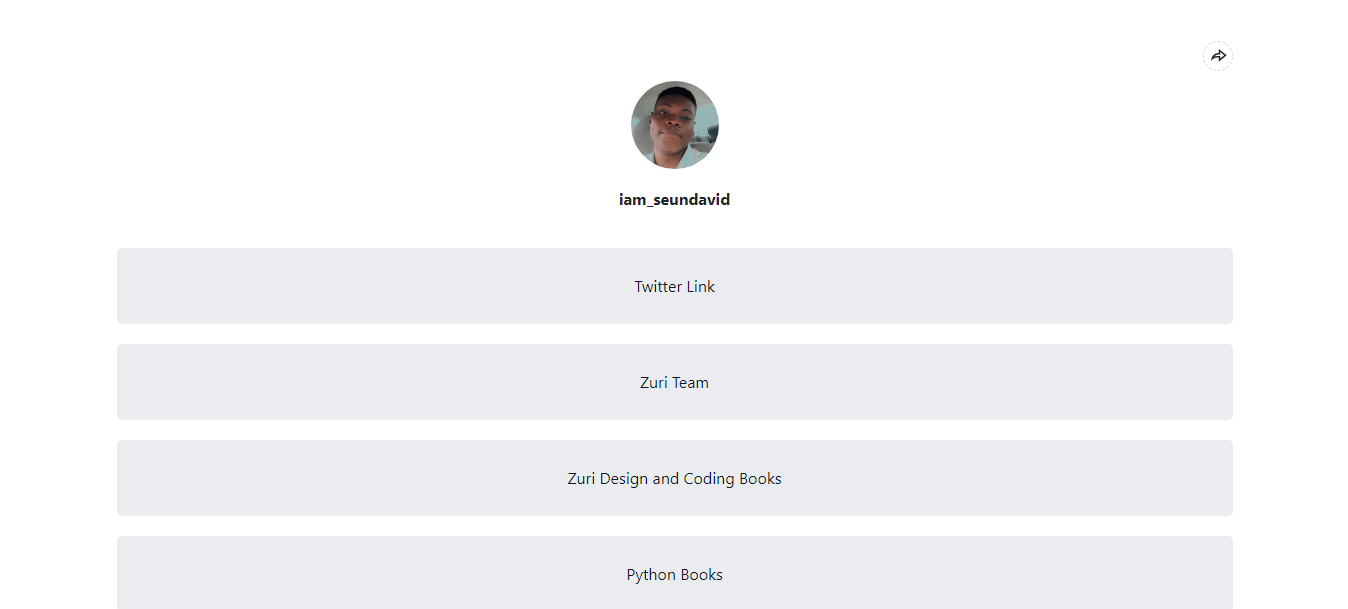Choose the third link card about Zuri books
Image resolution: width=1348 pixels, height=609 pixels.
[675, 478]
